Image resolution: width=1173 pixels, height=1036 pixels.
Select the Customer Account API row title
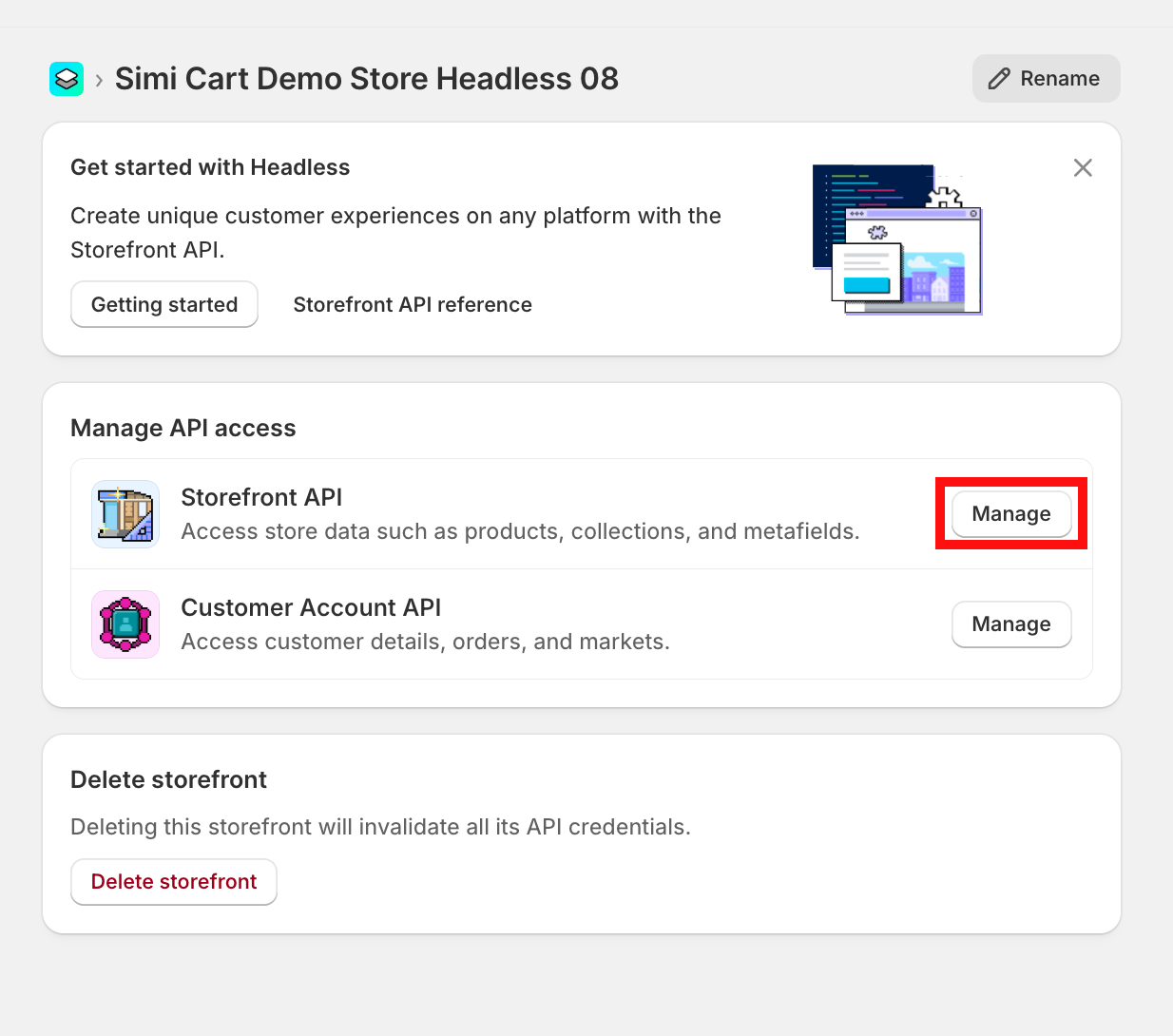(x=311, y=607)
